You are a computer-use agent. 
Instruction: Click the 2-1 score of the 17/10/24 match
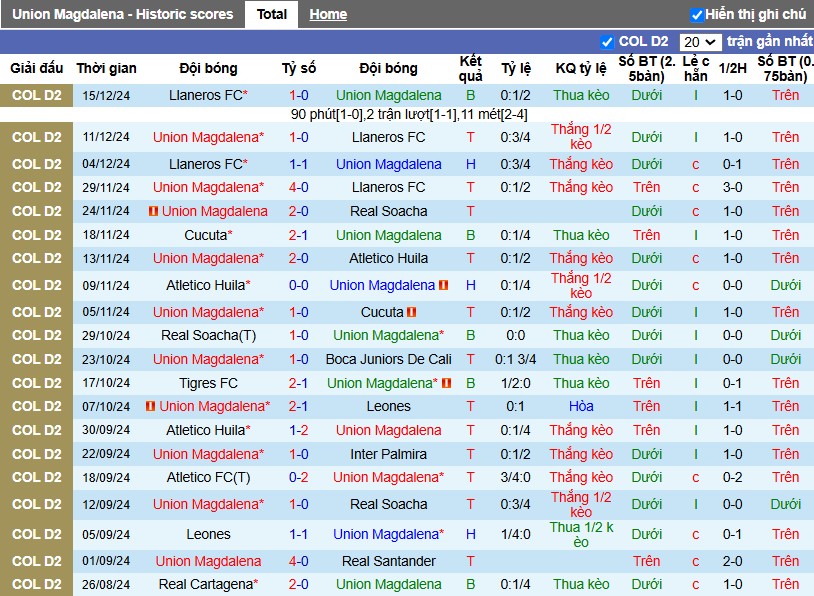[x=299, y=383]
